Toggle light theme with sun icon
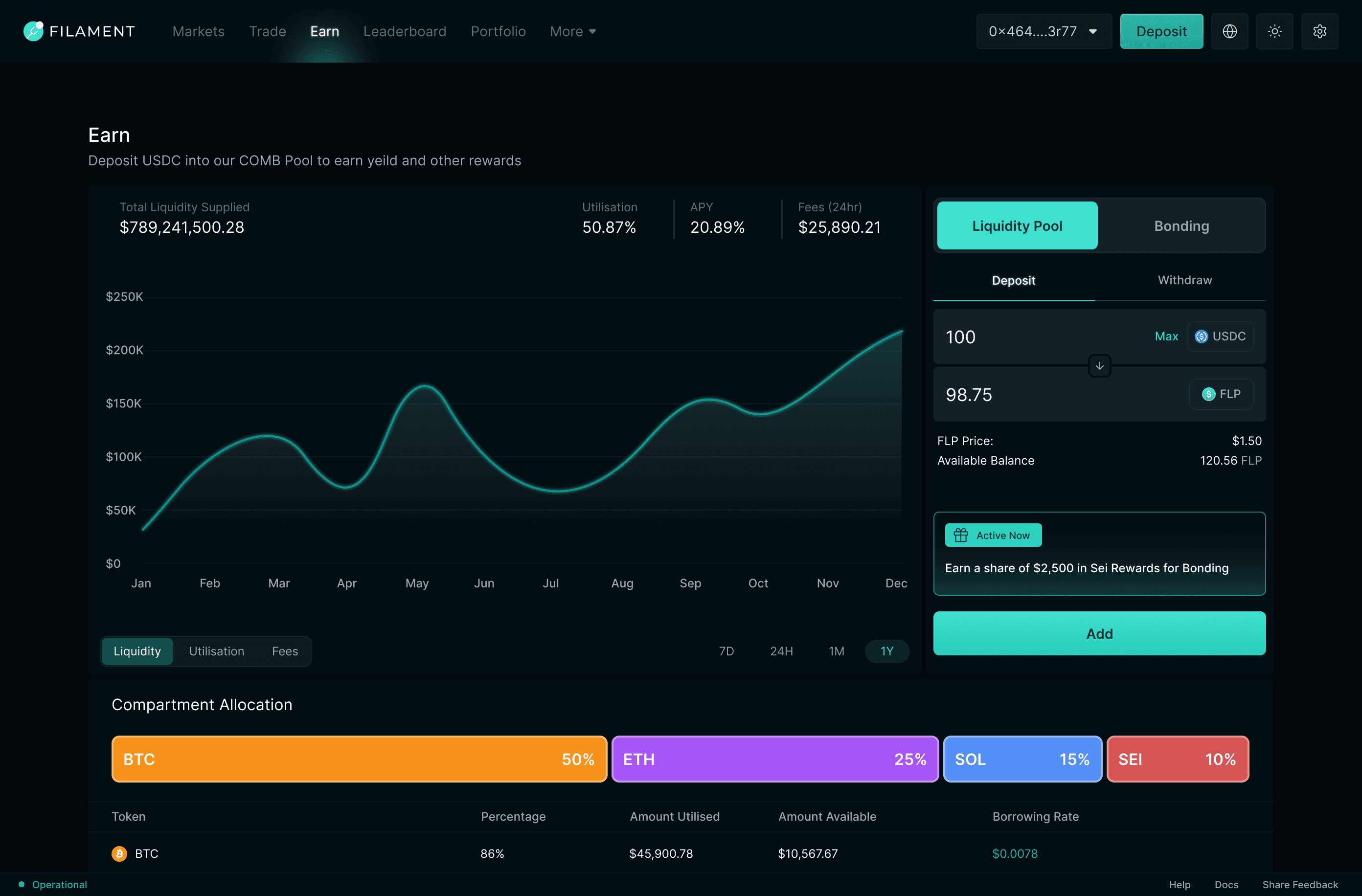The height and width of the screenshot is (896, 1362). pos(1274,31)
